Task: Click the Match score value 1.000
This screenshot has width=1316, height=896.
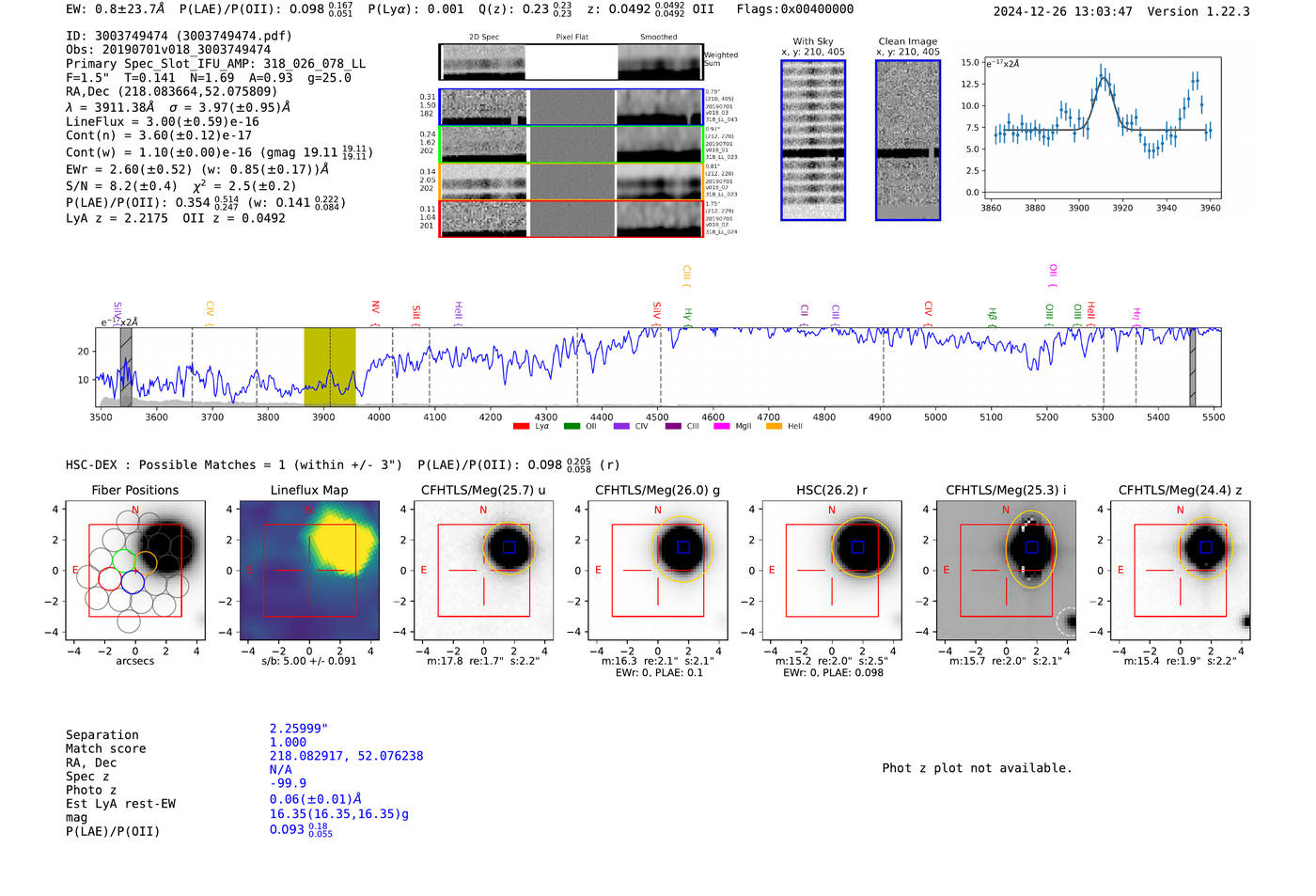Action: click(x=288, y=742)
